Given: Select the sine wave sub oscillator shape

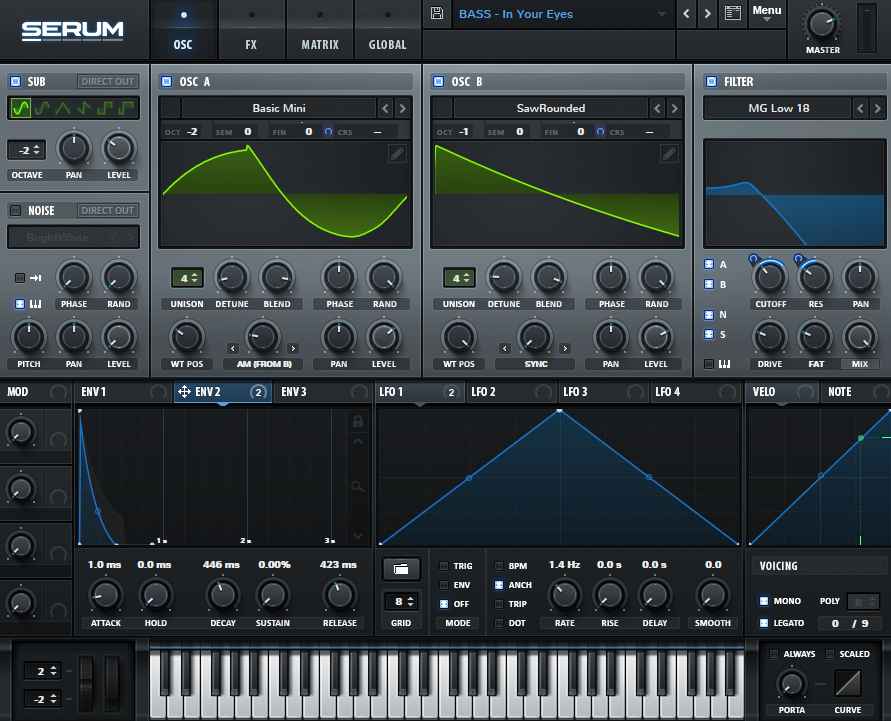Looking at the screenshot, I should coord(20,107).
